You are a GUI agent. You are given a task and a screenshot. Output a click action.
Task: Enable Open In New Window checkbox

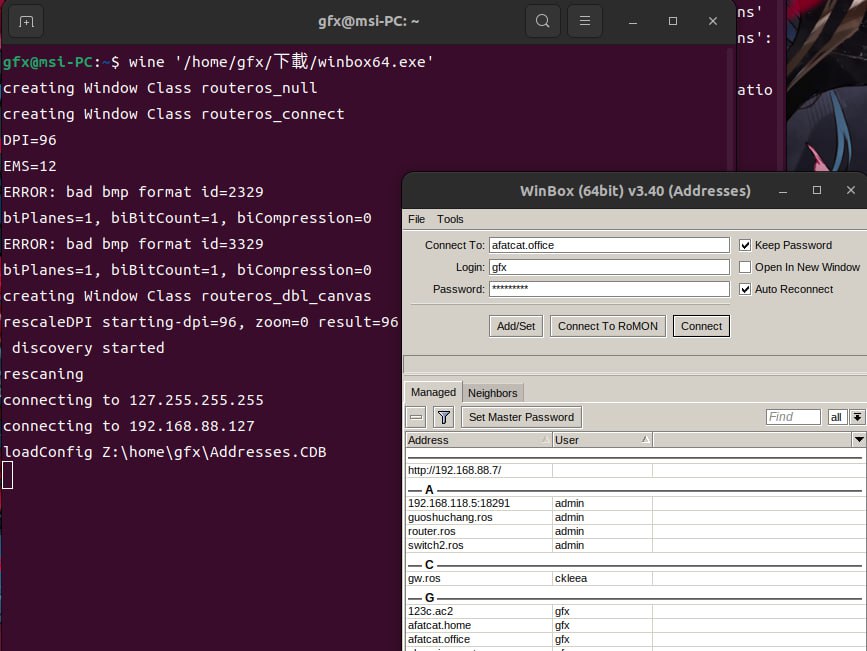pyautogui.click(x=745, y=267)
